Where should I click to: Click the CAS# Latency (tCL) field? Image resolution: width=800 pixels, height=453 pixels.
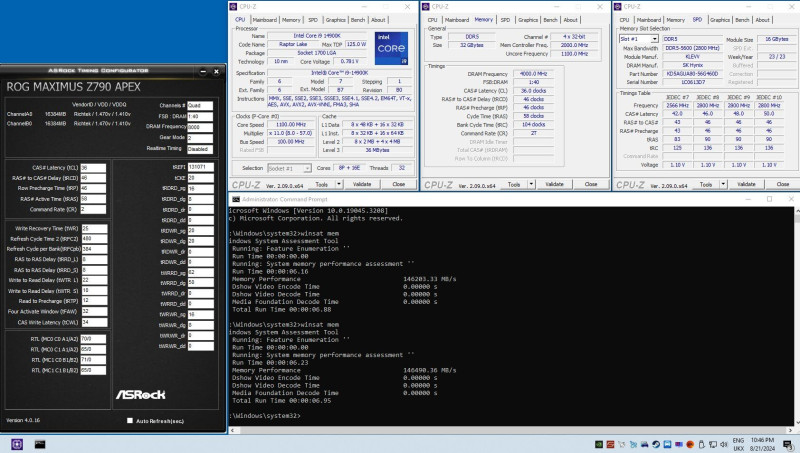(x=93, y=168)
